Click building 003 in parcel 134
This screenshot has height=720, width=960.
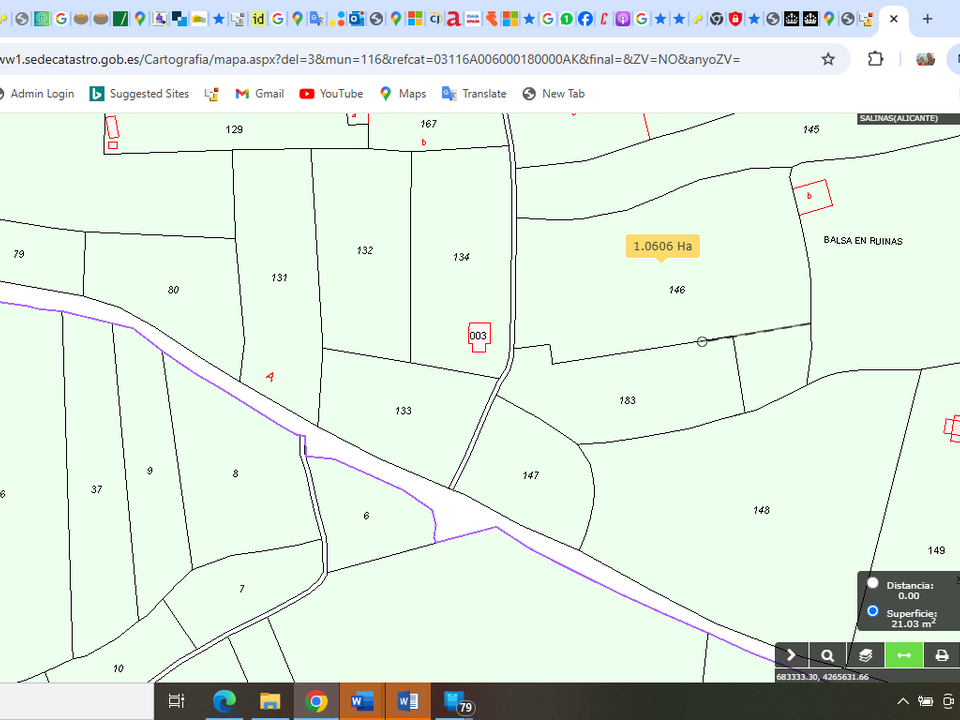(x=478, y=336)
